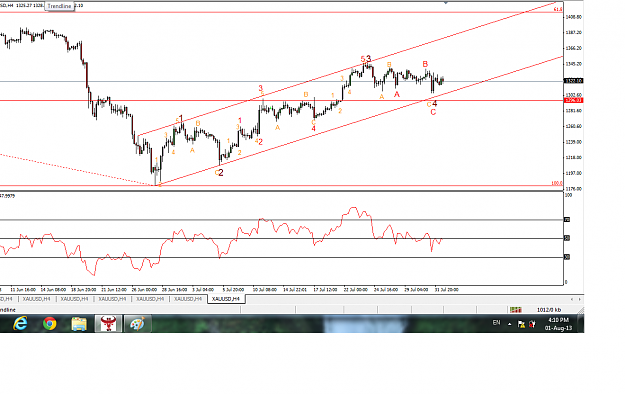Click the '31 Jul 20:00' time axis label
The width and height of the screenshot is (625, 394).
(x=446, y=290)
